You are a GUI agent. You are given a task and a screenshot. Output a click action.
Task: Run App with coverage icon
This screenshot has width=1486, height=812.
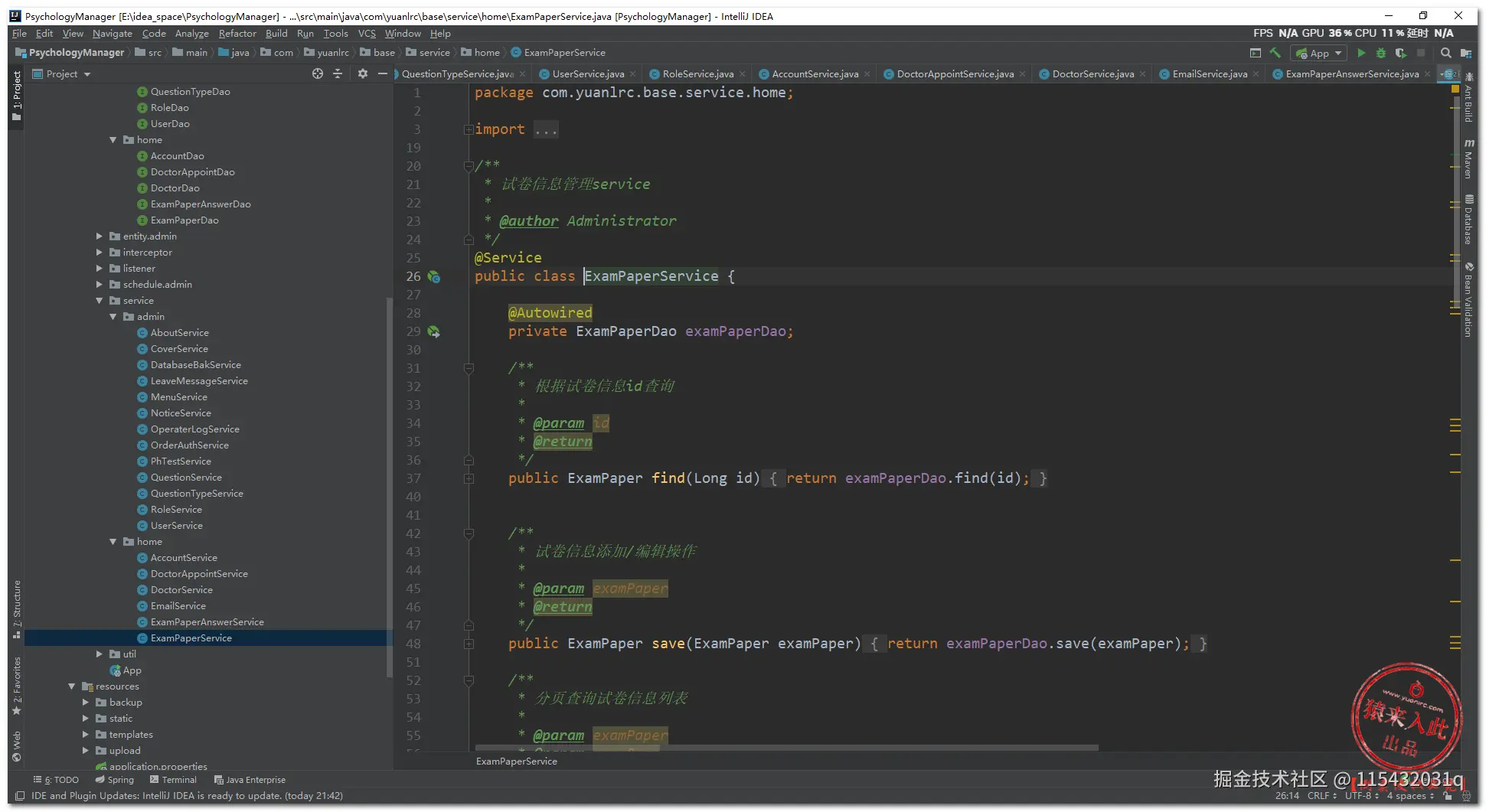[x=1401, y=53]
